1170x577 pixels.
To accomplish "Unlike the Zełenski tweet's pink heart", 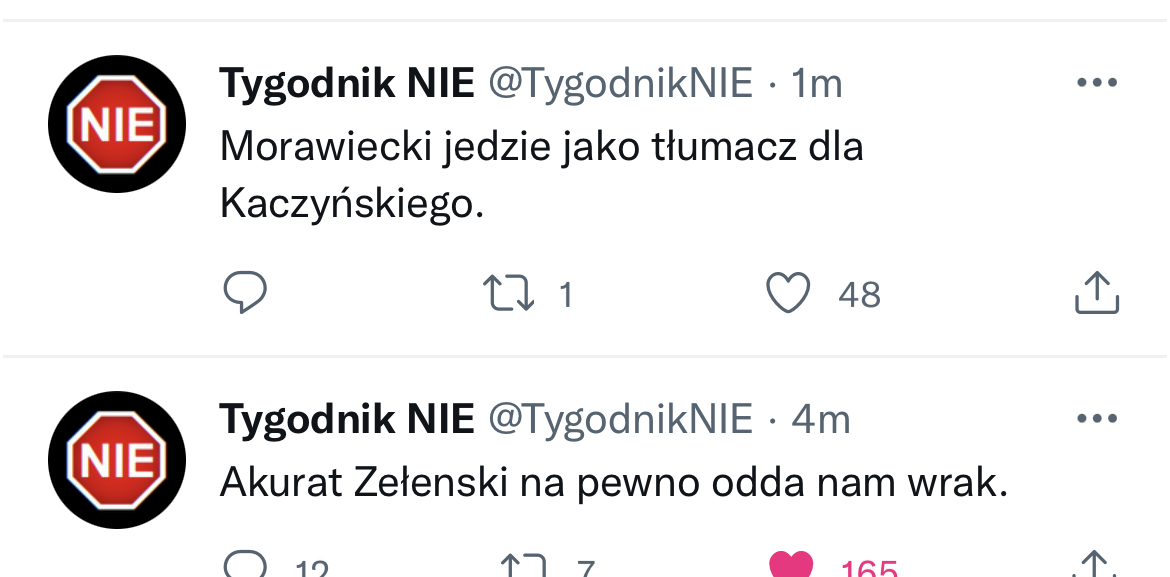I will pos(790,566).
